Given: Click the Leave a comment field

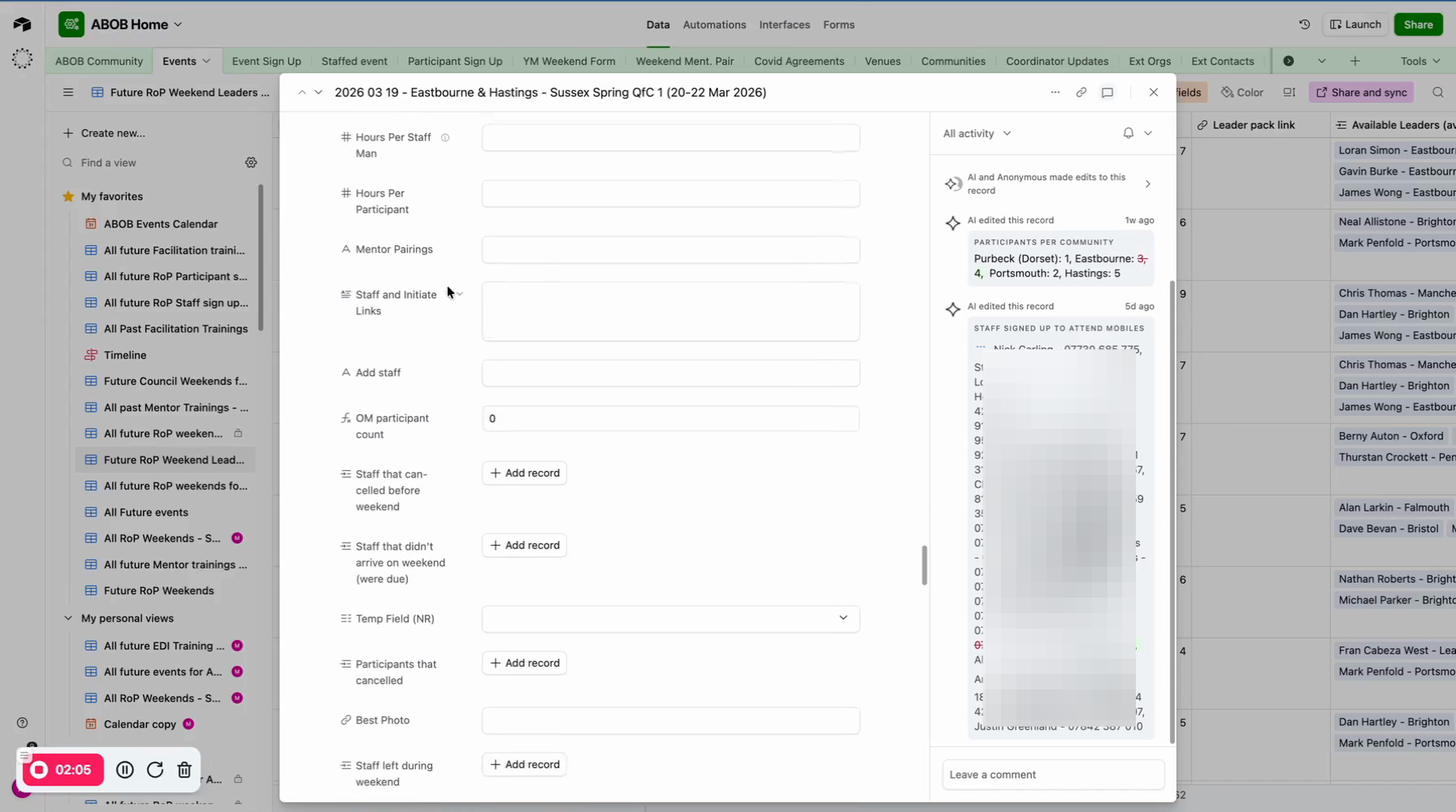Looking at the screenshot, I should pyautogui.click(x=1053, y=775).
